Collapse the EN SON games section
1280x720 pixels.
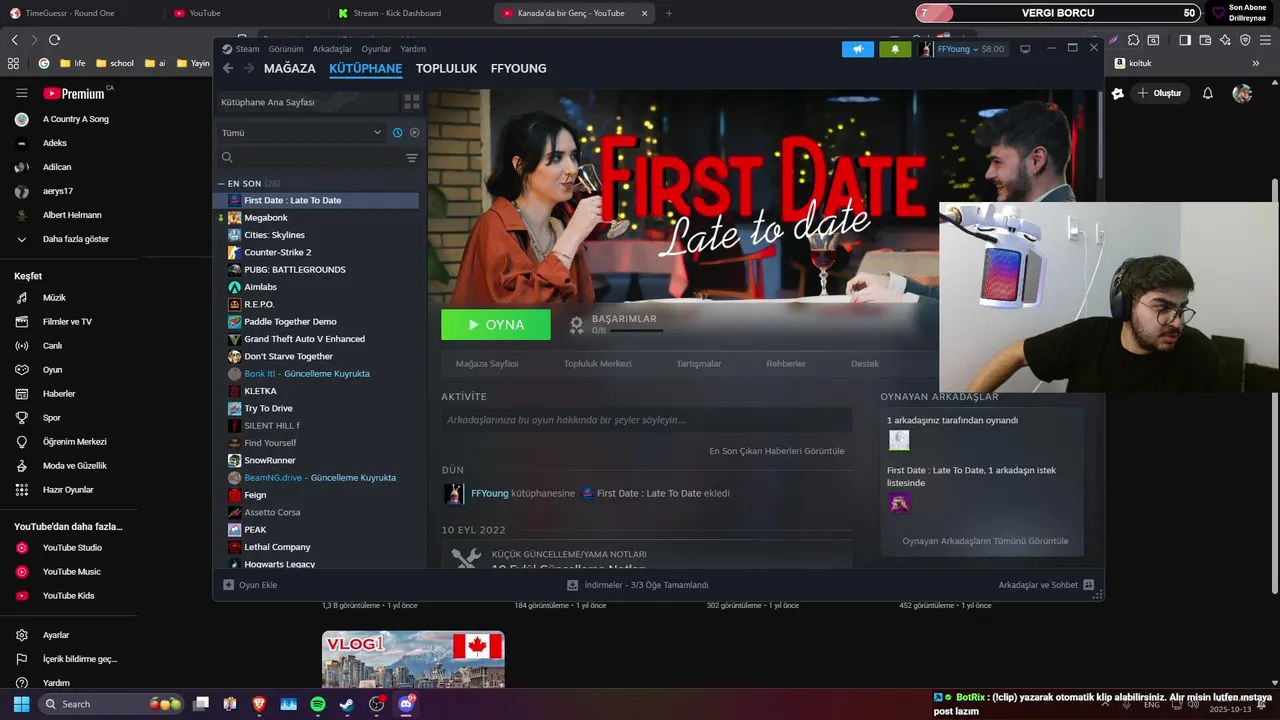click(x=221, y=184)
